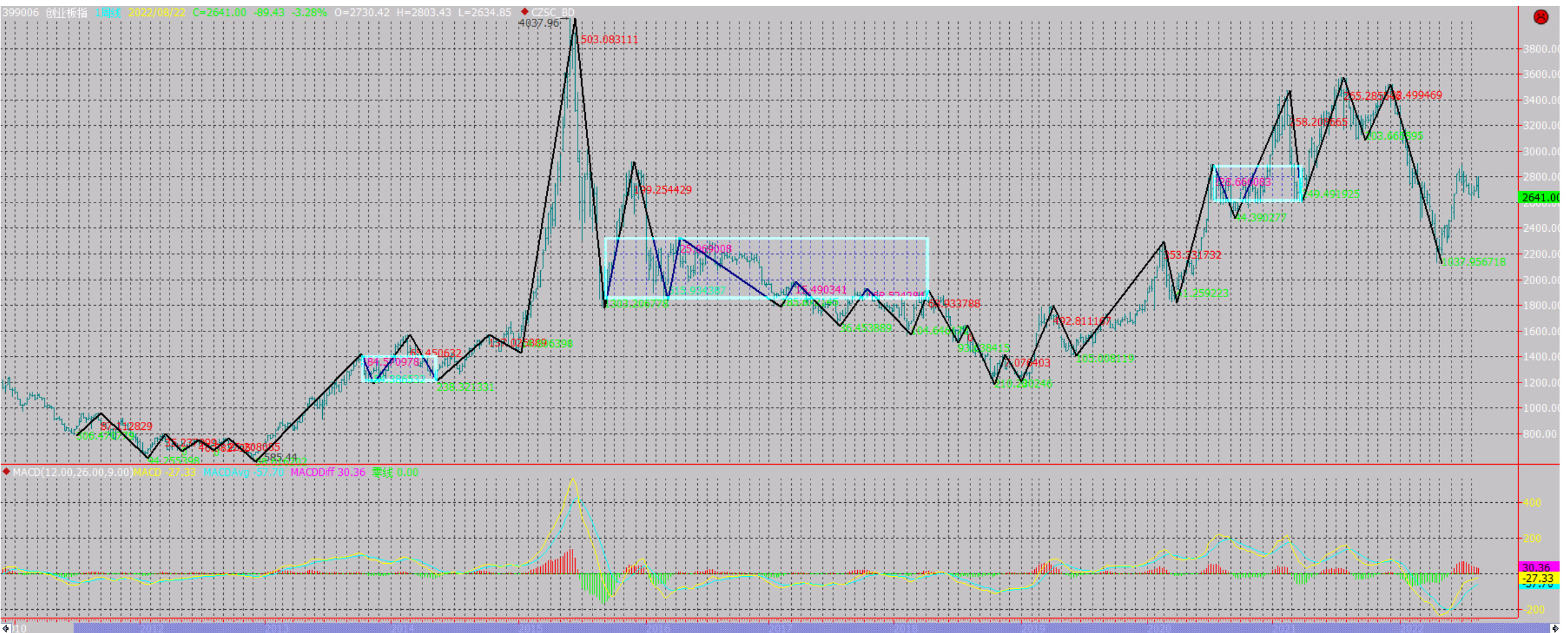
Task: Click the 创业板指 index name
Action: 66,13
